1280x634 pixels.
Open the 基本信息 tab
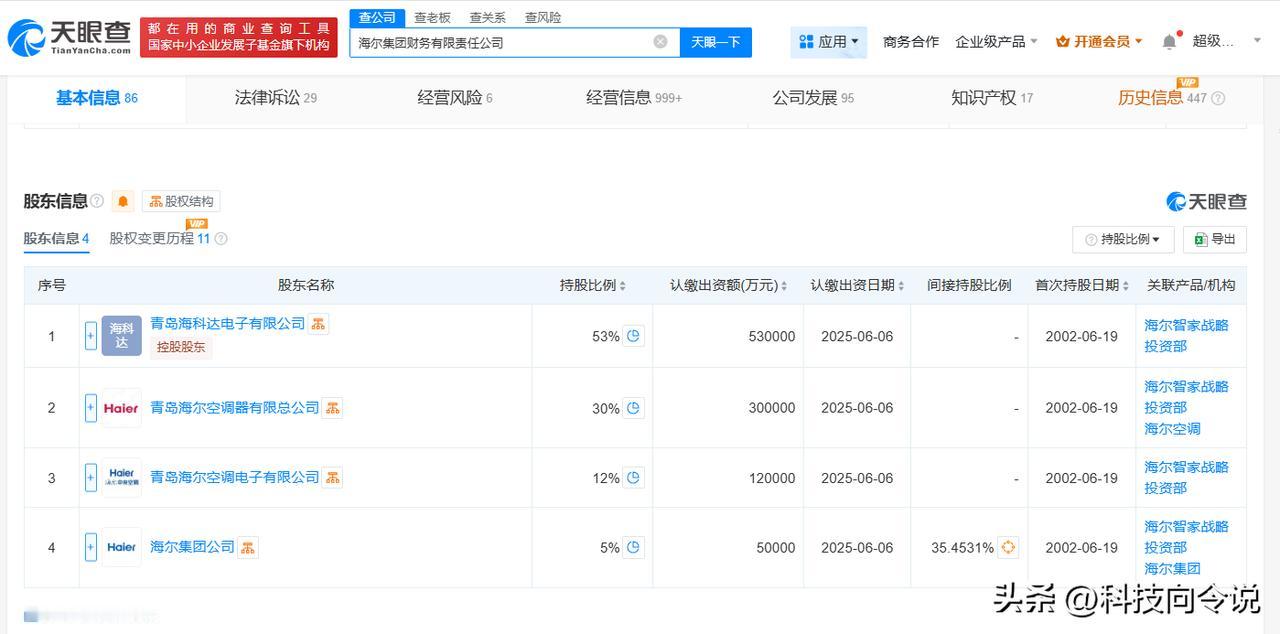coord(97,98)
